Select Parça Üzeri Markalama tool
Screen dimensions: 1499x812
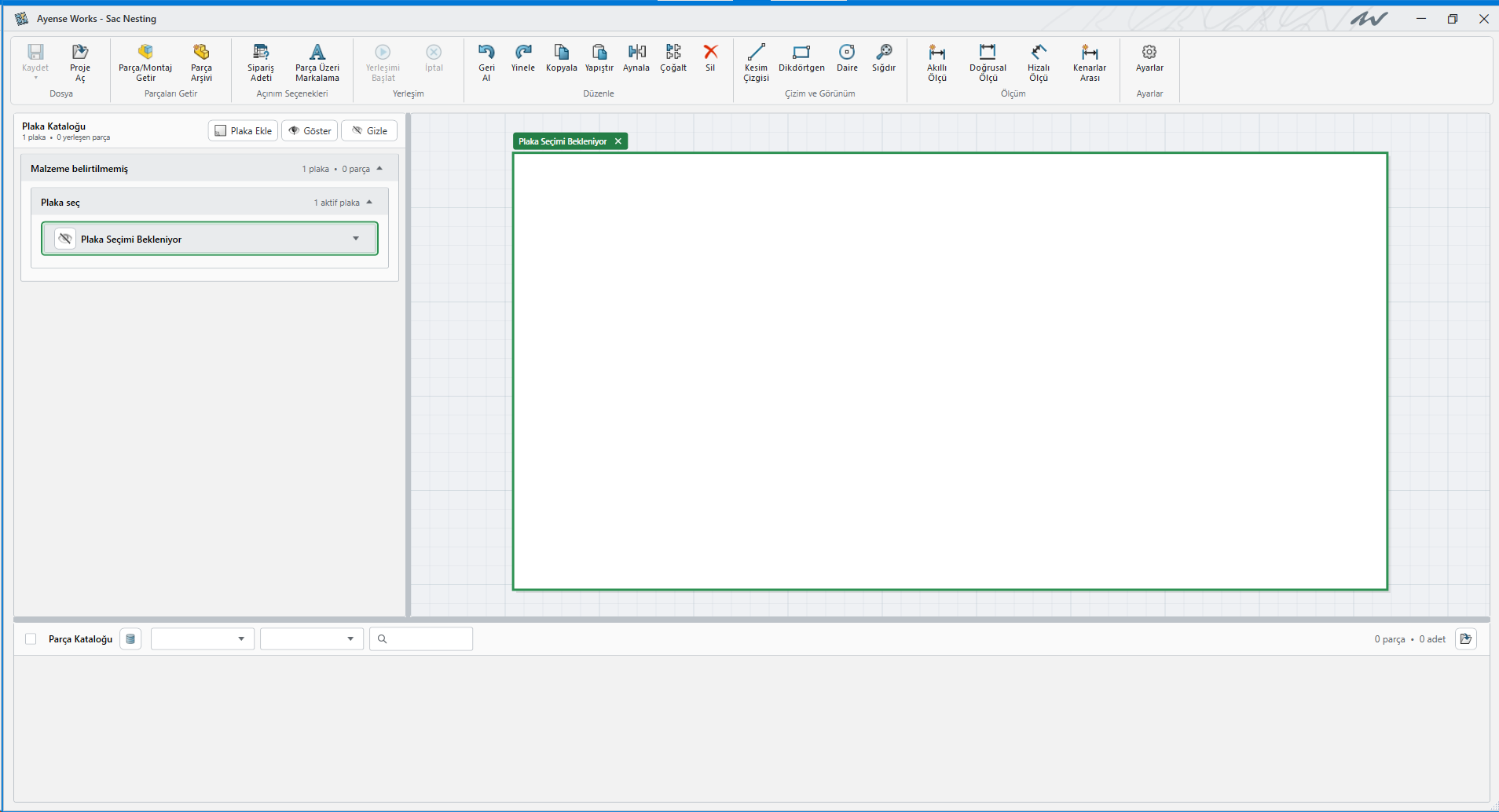(x=317, y=62)
